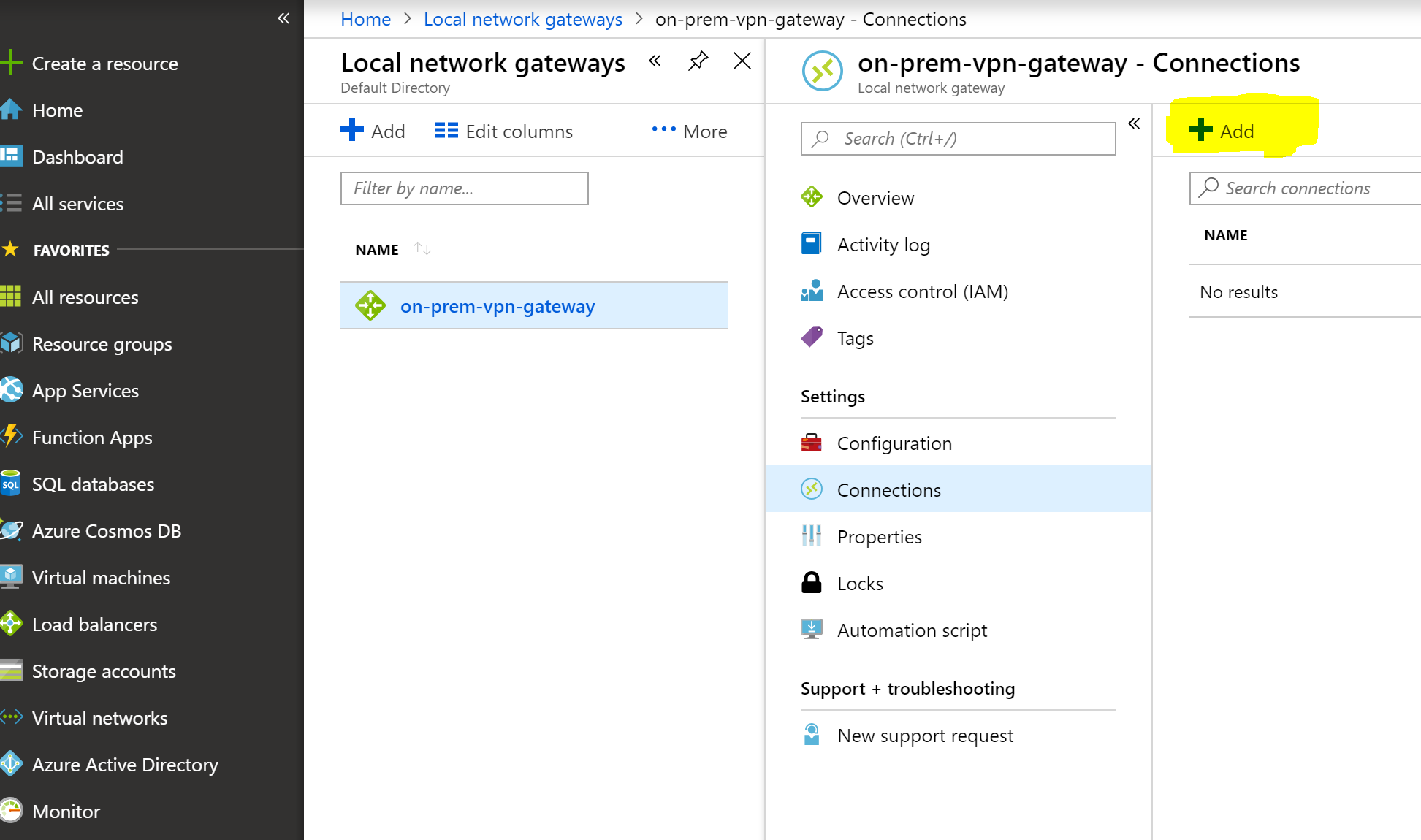Open SQL databases from the sidebar
Image resolution: width=1421 pixels, height=840 pixels.
click(x=93, y=484)
